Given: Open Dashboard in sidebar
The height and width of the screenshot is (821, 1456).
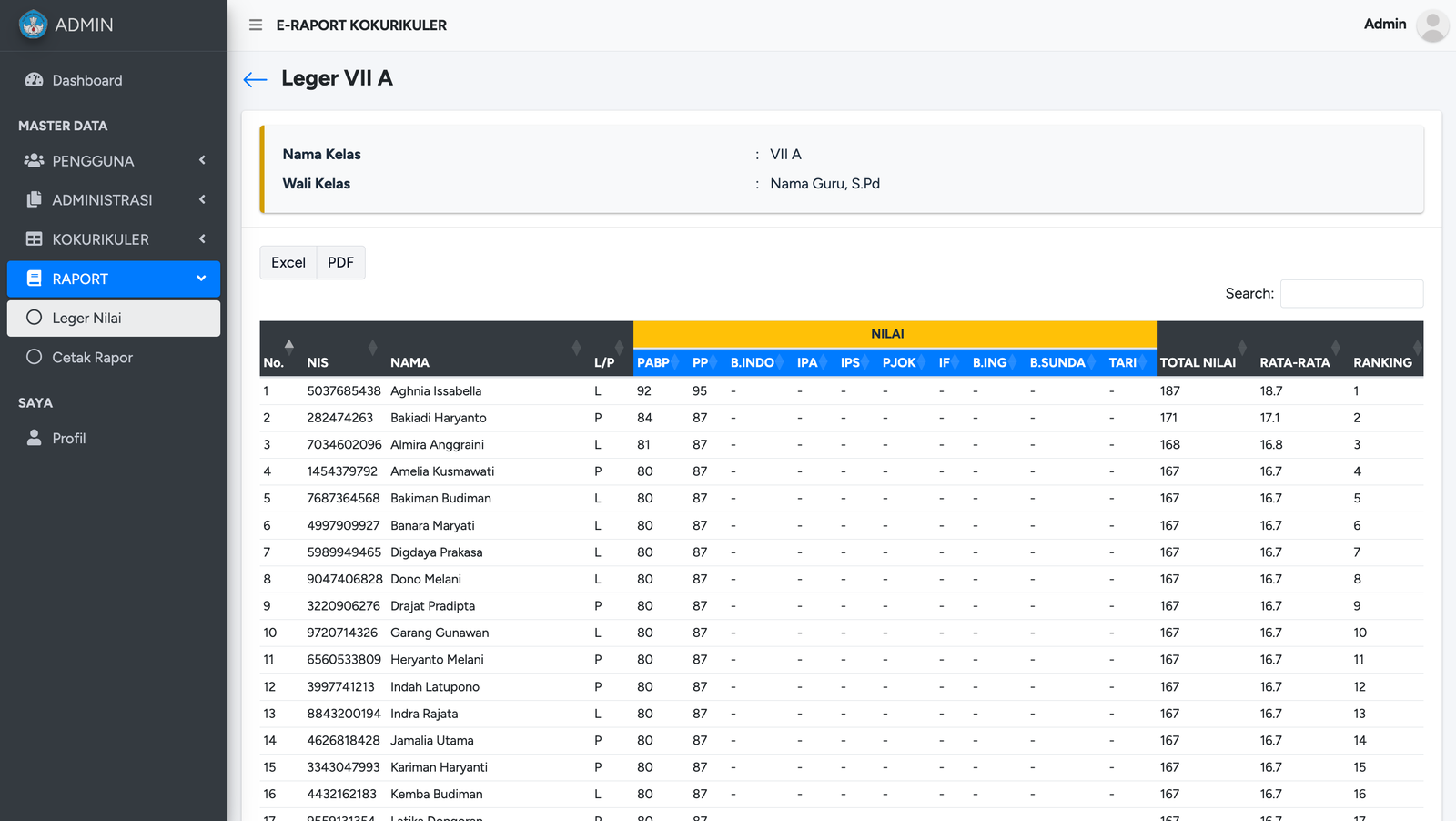Looking at the screenshot, I should click(114, 80).
